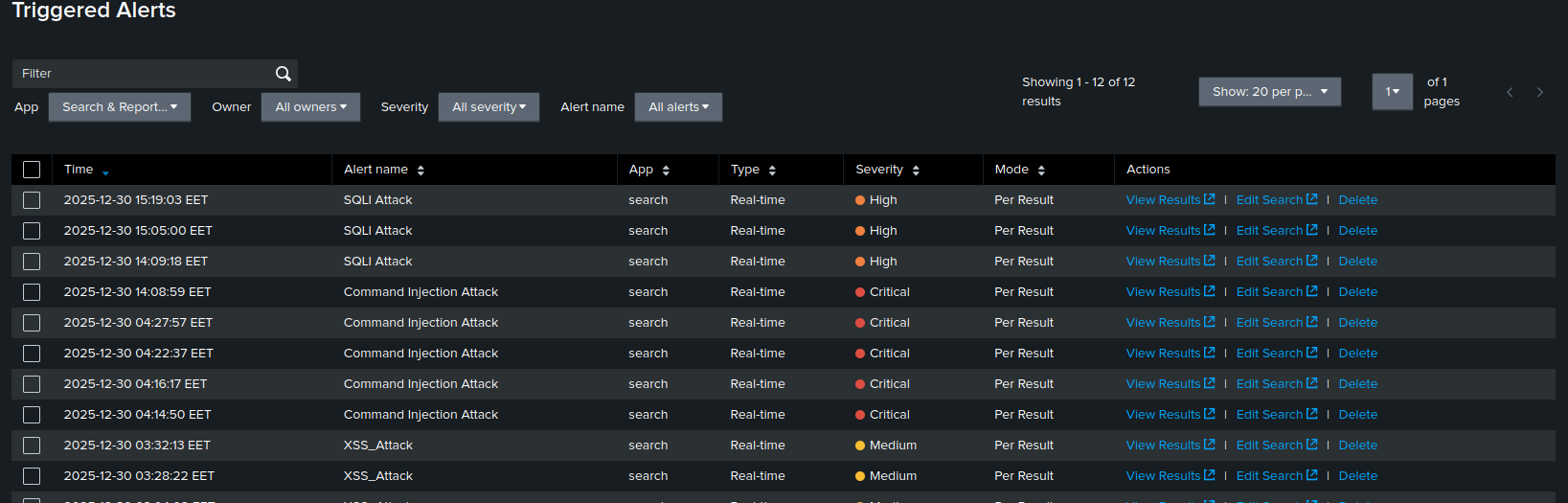Delete the 14:08:59 Command Injection alert
The image size is (1568, 503).
pyautogui.click(x=1357, y=292)
